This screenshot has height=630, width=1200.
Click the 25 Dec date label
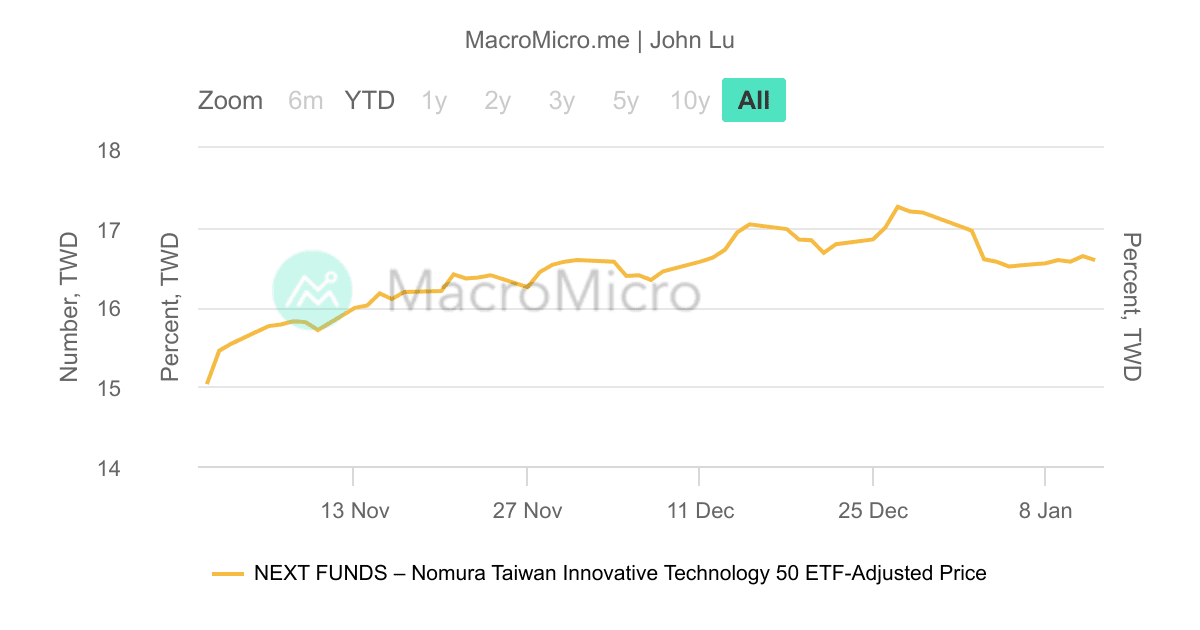pos(874,511)
